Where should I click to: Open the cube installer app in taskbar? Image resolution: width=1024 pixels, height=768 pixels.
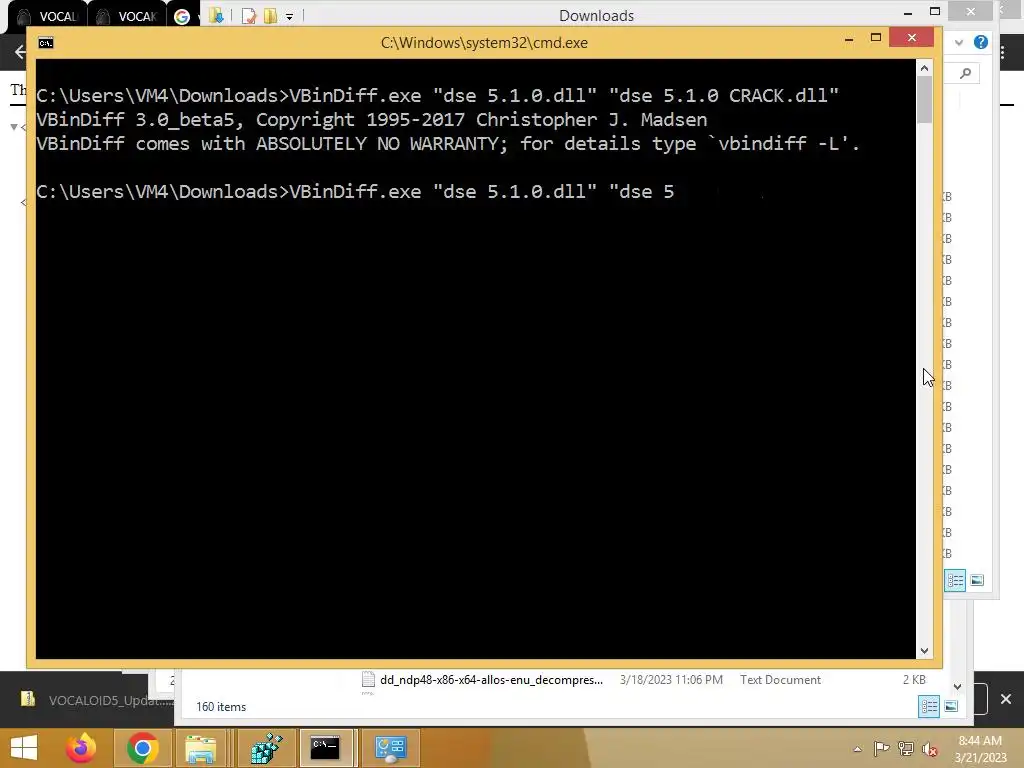pyautogui.click(x=266, y=748)
